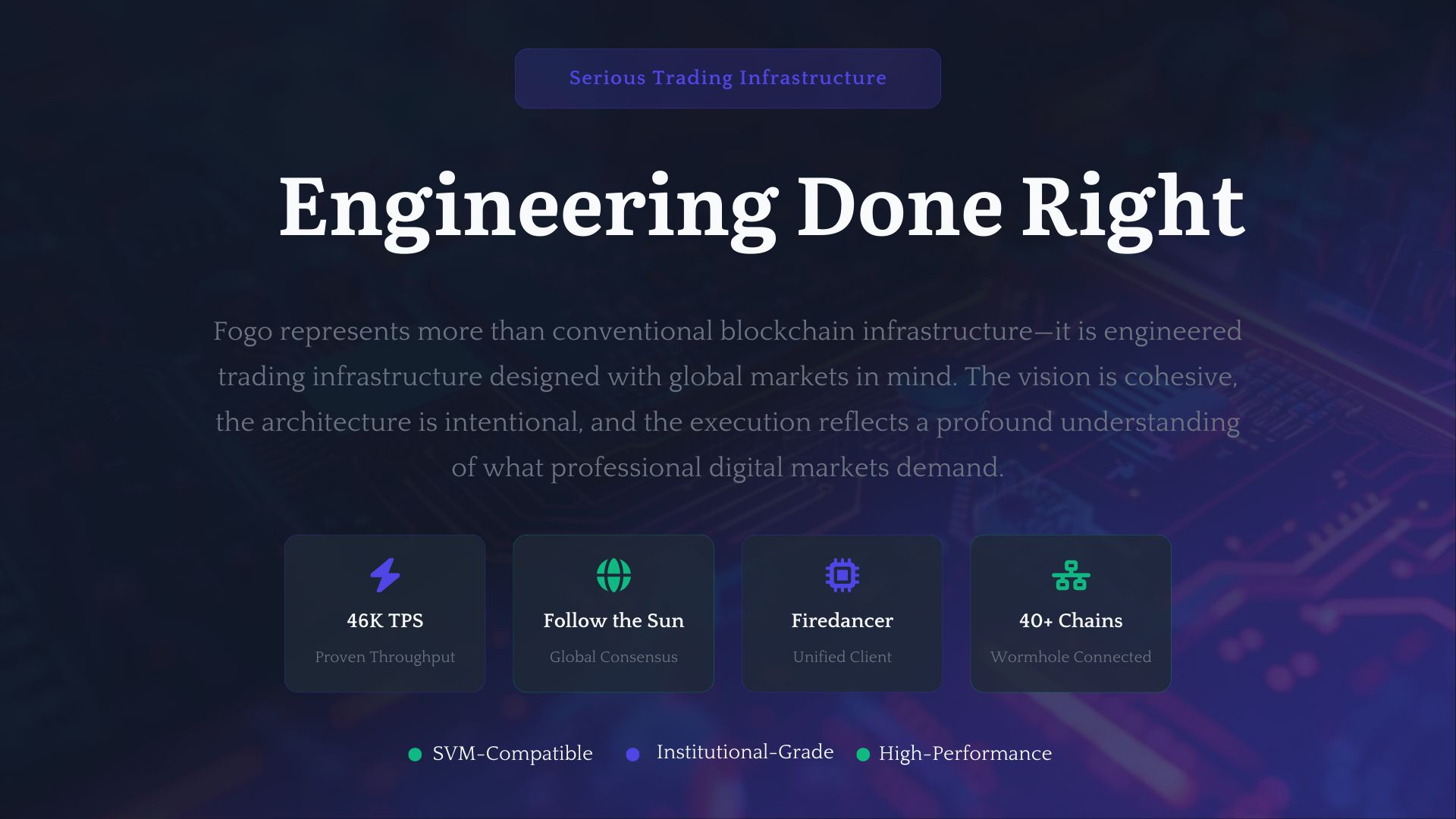Click the Wormhole Connected subtitle
Screen dimensions: 1456x819
[x=1071, y=657]
